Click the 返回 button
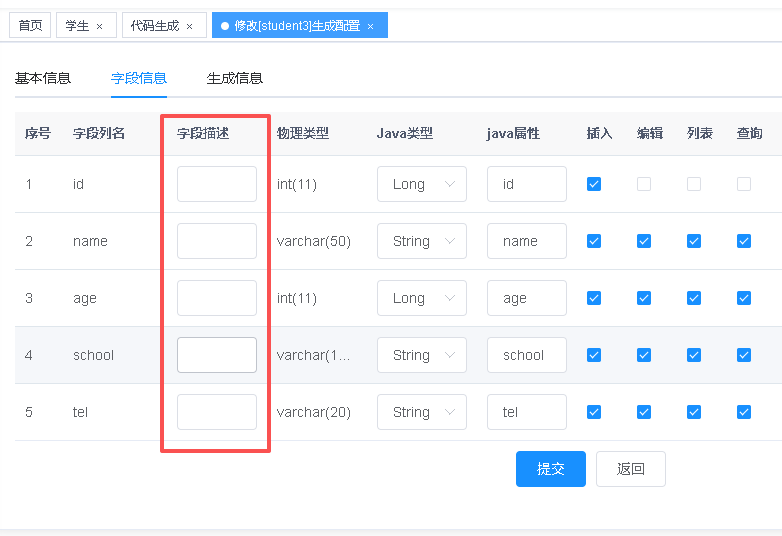Viewport: 782px width, 536px height. pos(630,469)
